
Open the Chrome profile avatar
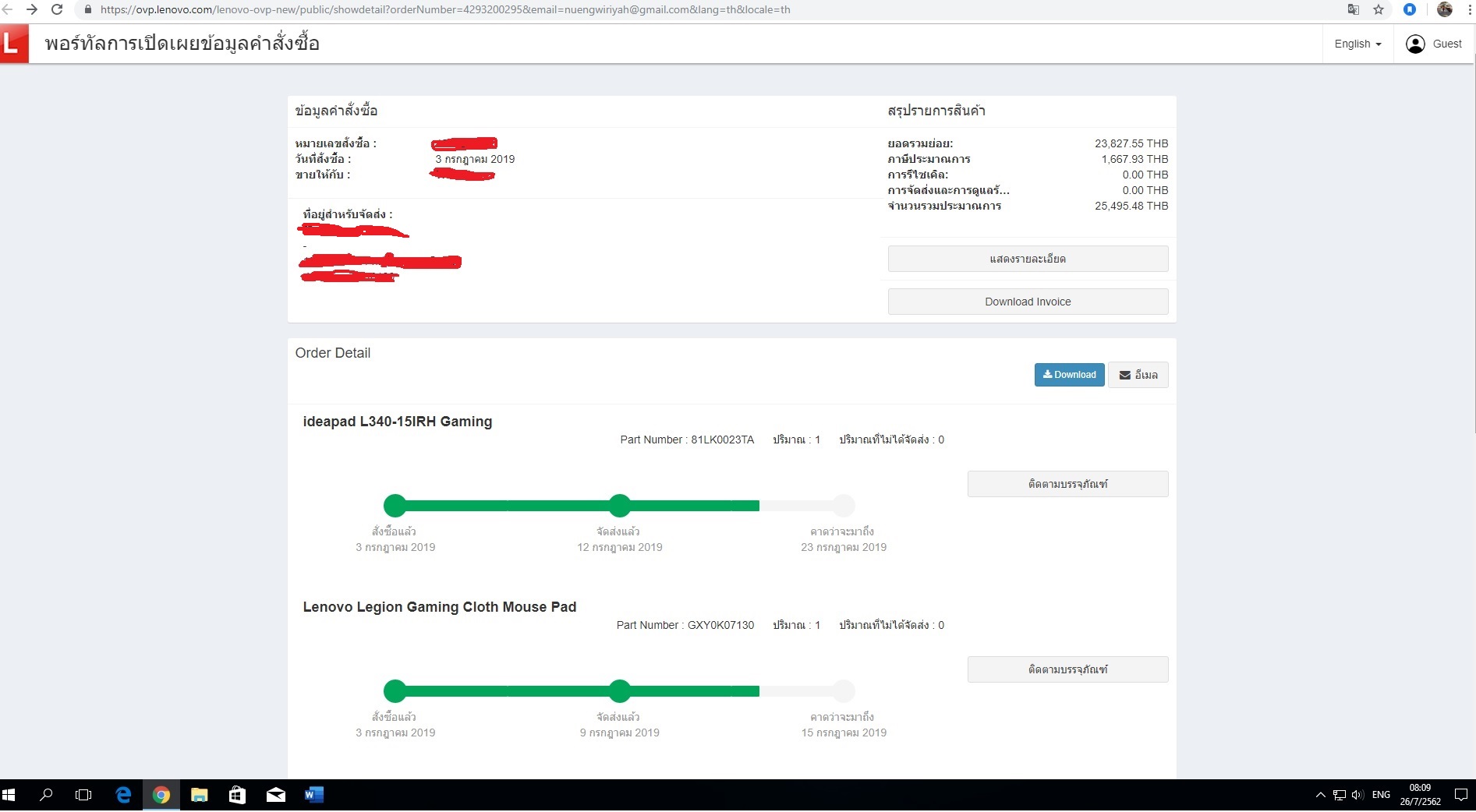coord(1444,9)
